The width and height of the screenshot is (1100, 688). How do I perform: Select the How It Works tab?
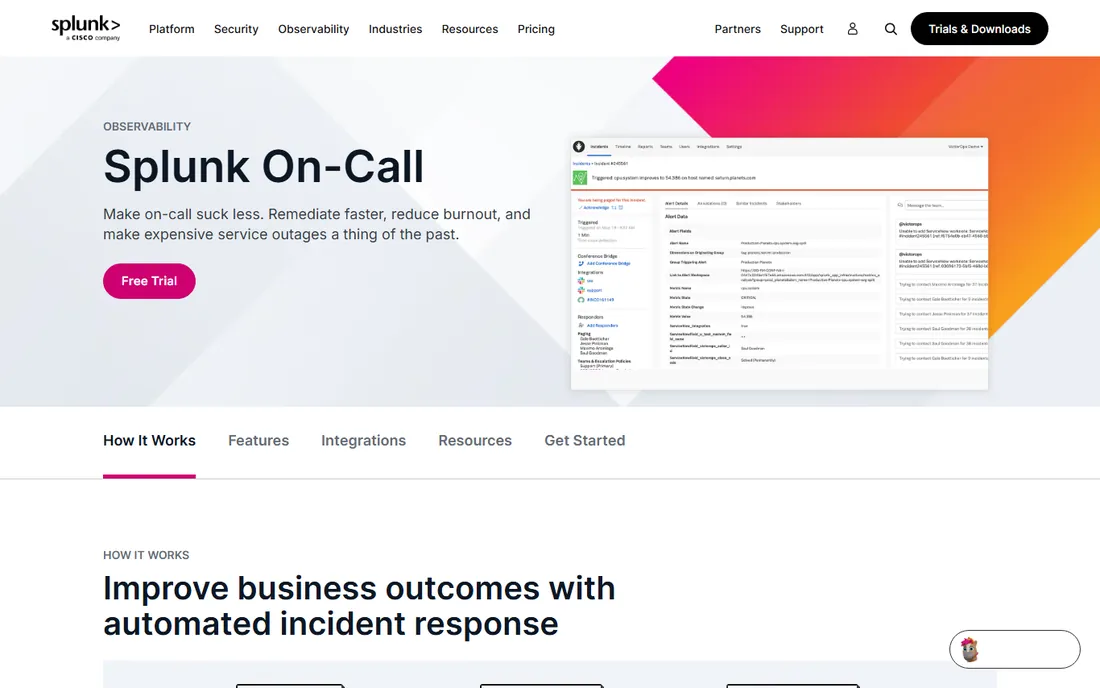[149, 440]
